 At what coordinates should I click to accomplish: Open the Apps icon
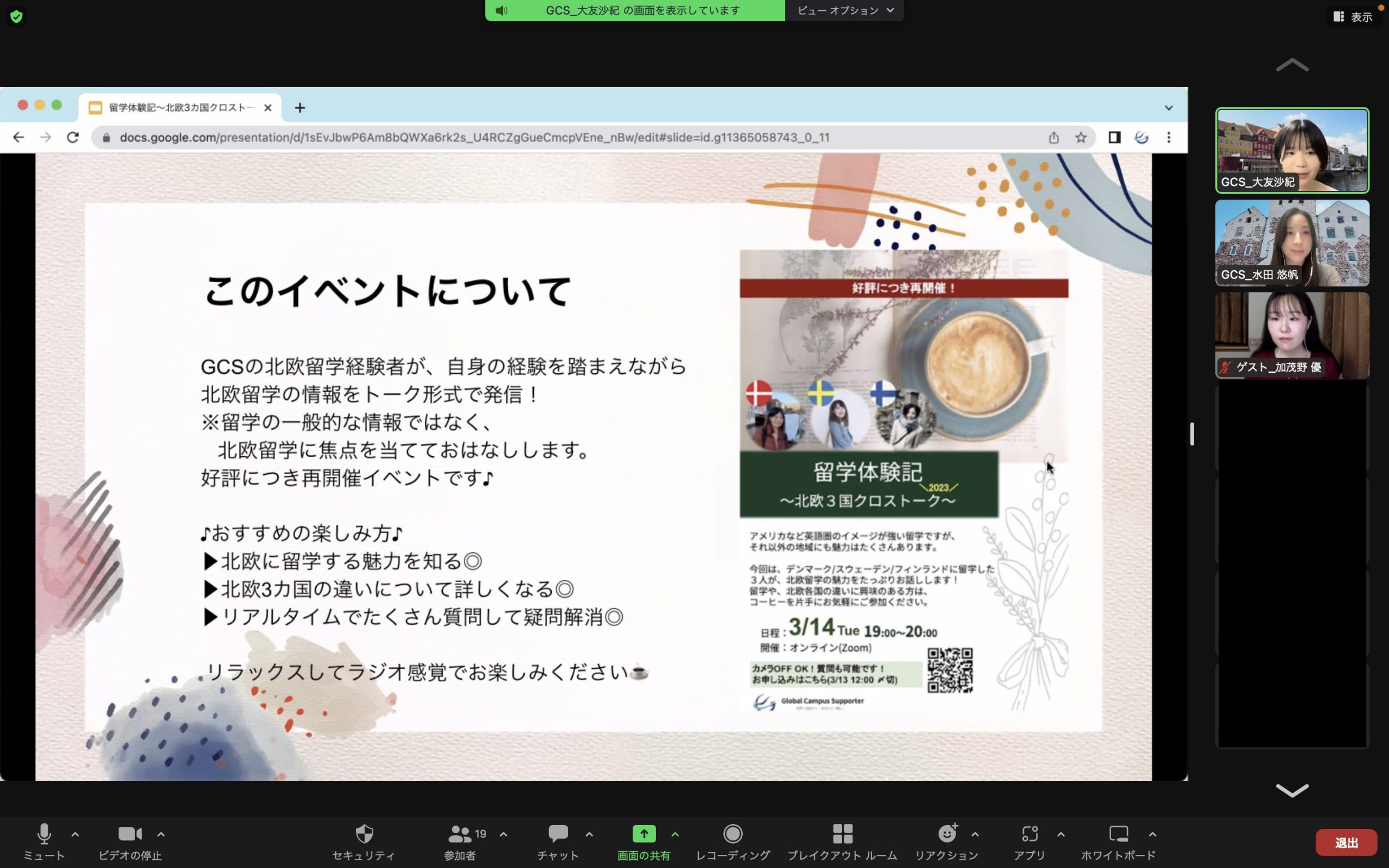pos(1030,834)
